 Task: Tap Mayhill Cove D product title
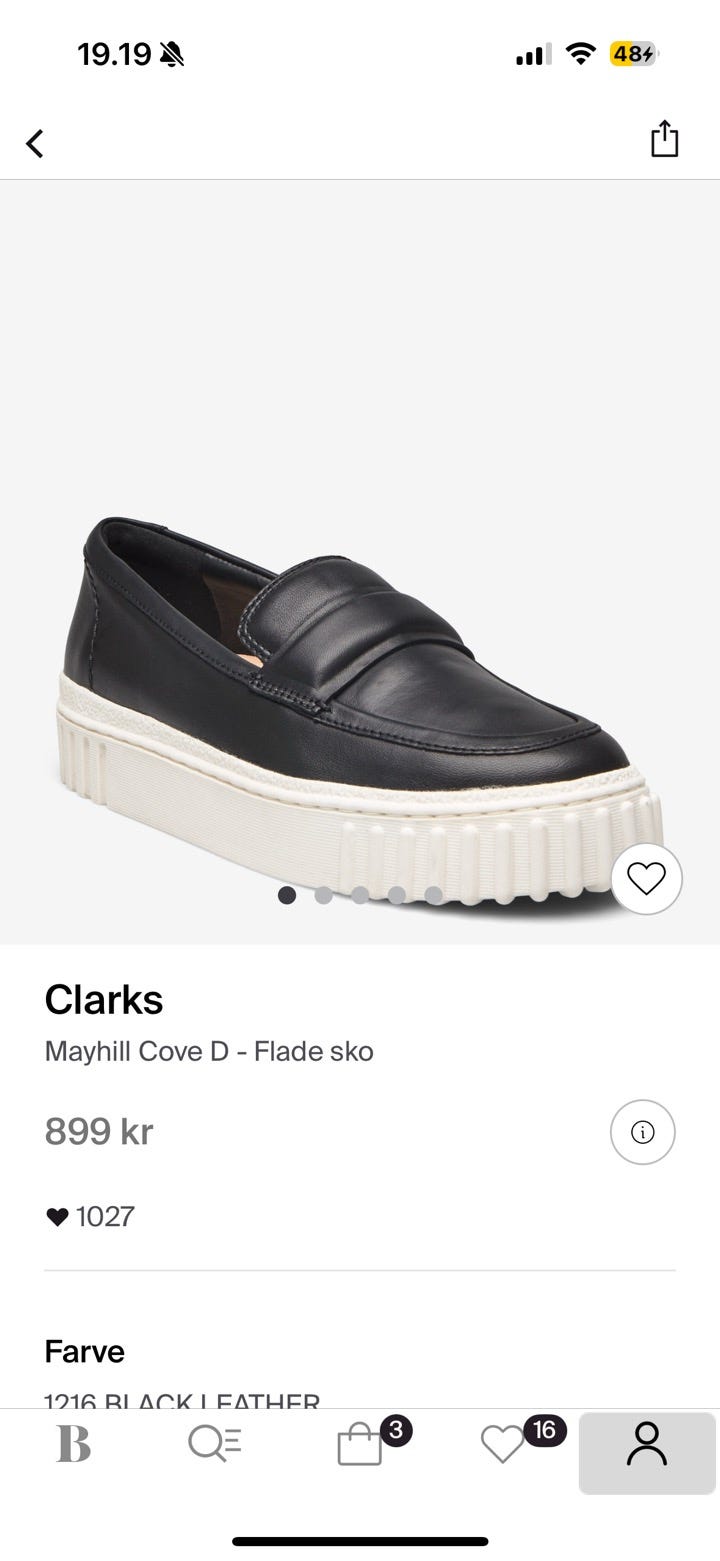coord(209,1051)
